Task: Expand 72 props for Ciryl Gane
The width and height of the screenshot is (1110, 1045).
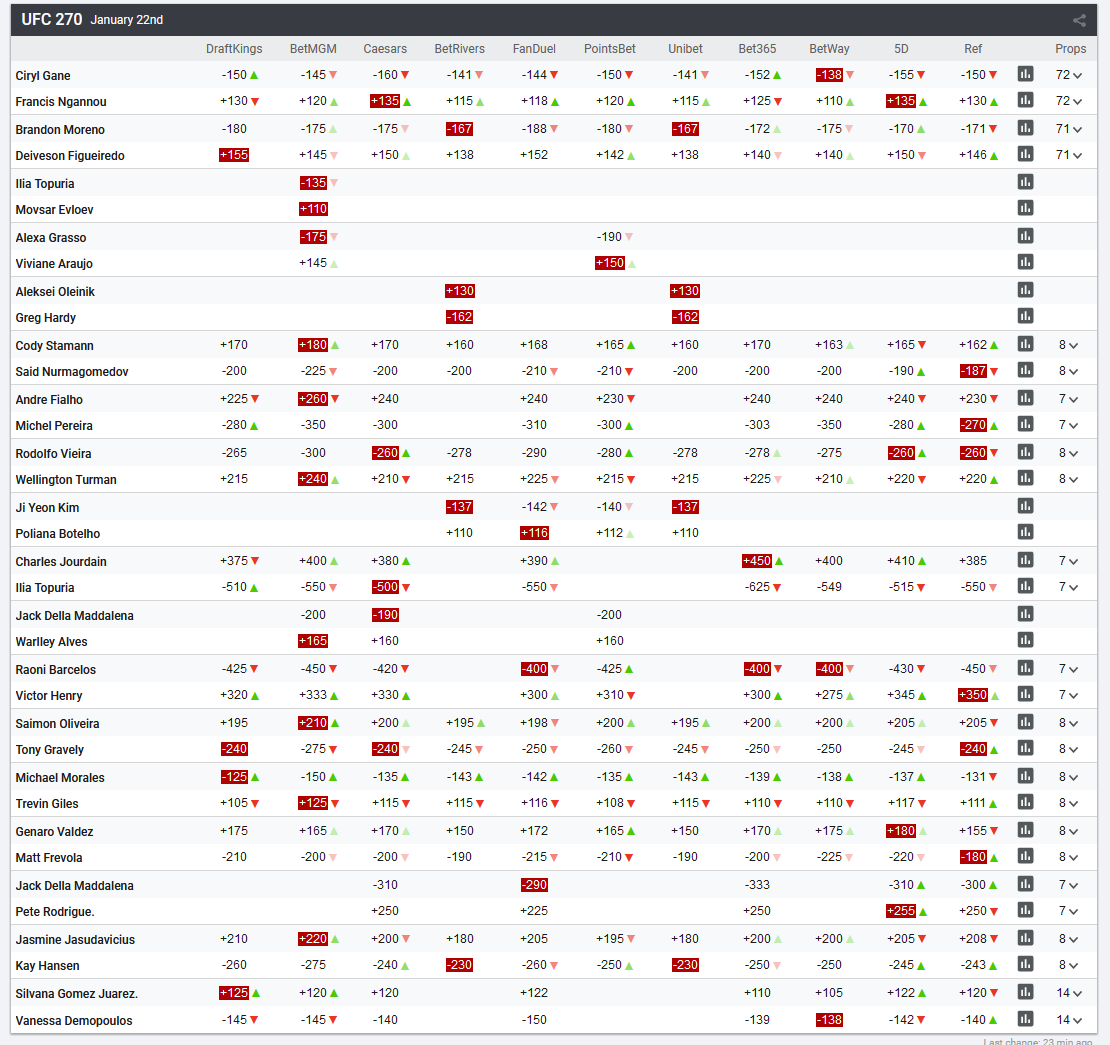Action: point(1069,75)
